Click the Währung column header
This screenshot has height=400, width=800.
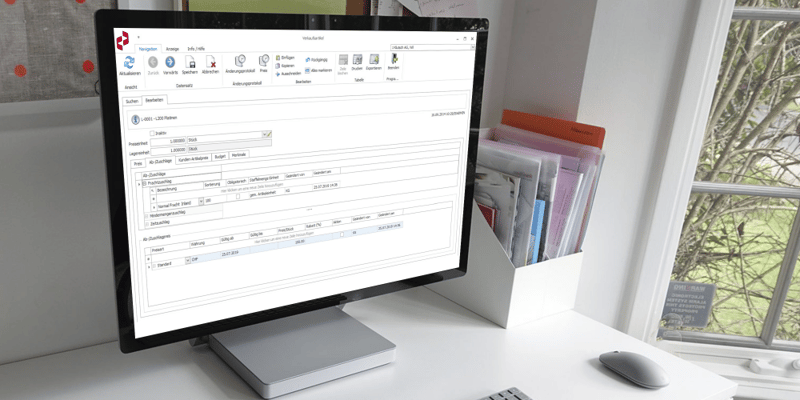[x=204, y=243]
